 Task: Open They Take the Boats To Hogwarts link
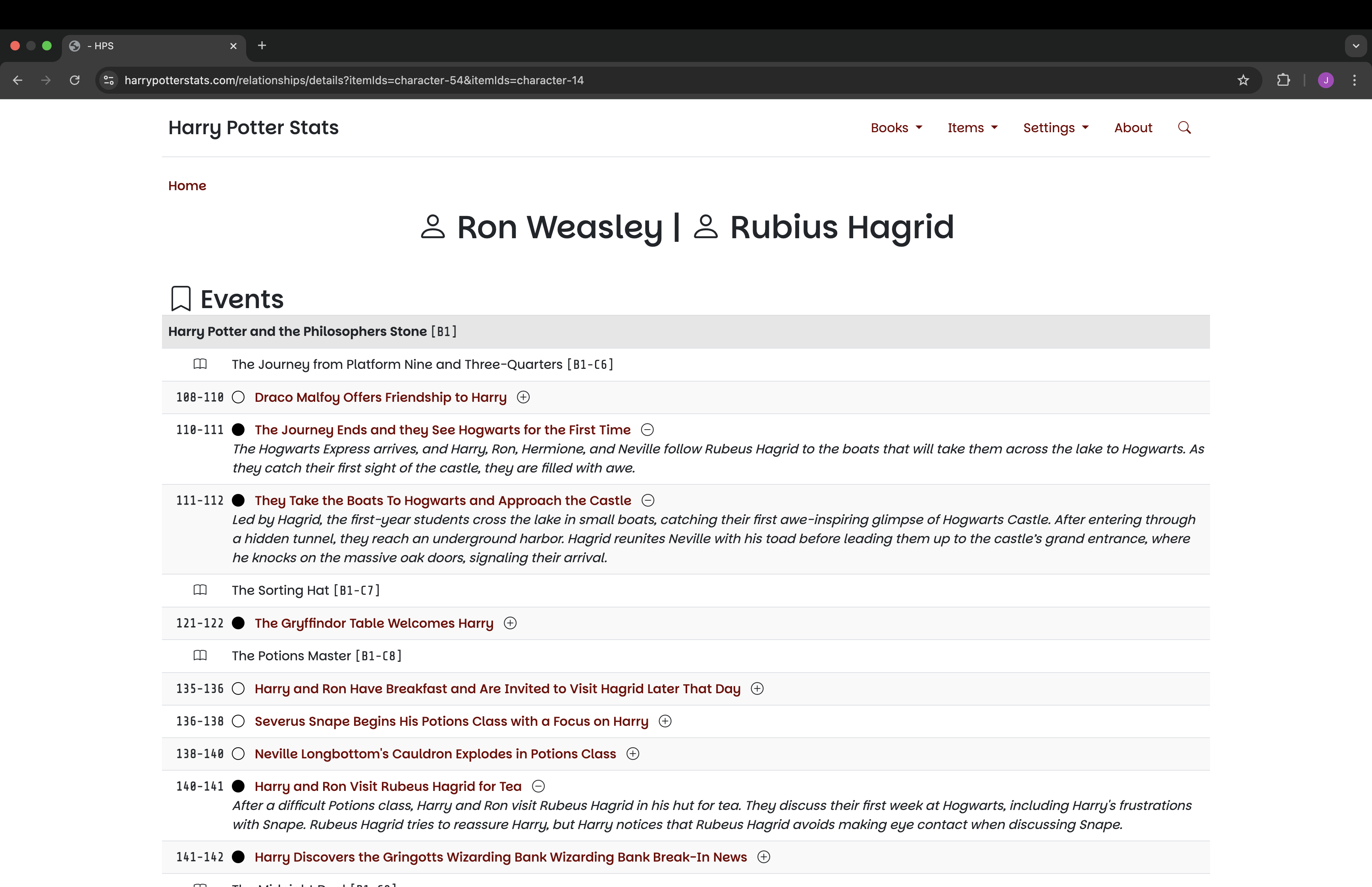(443, 501)
